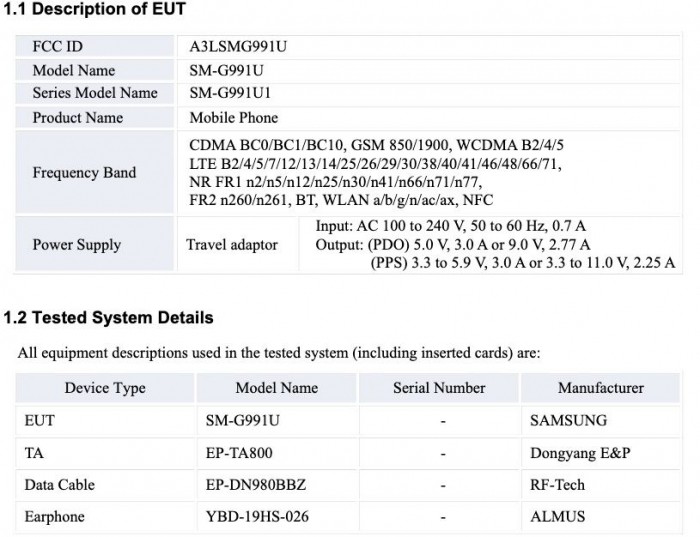This screenshot has width=700, height=537.
Task: Click the Dongyang E&P manufacturer cell
Action: [x=580, y=453]
